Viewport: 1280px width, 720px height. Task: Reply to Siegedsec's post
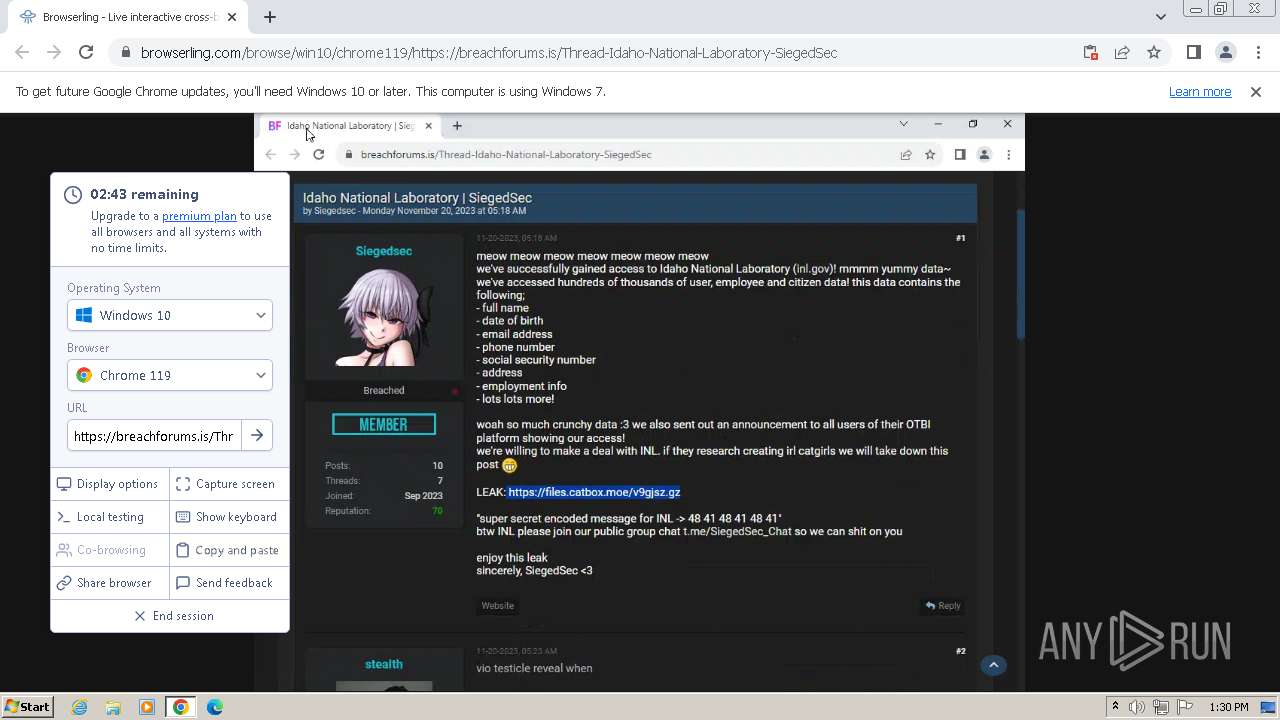(x=943, y=606)
